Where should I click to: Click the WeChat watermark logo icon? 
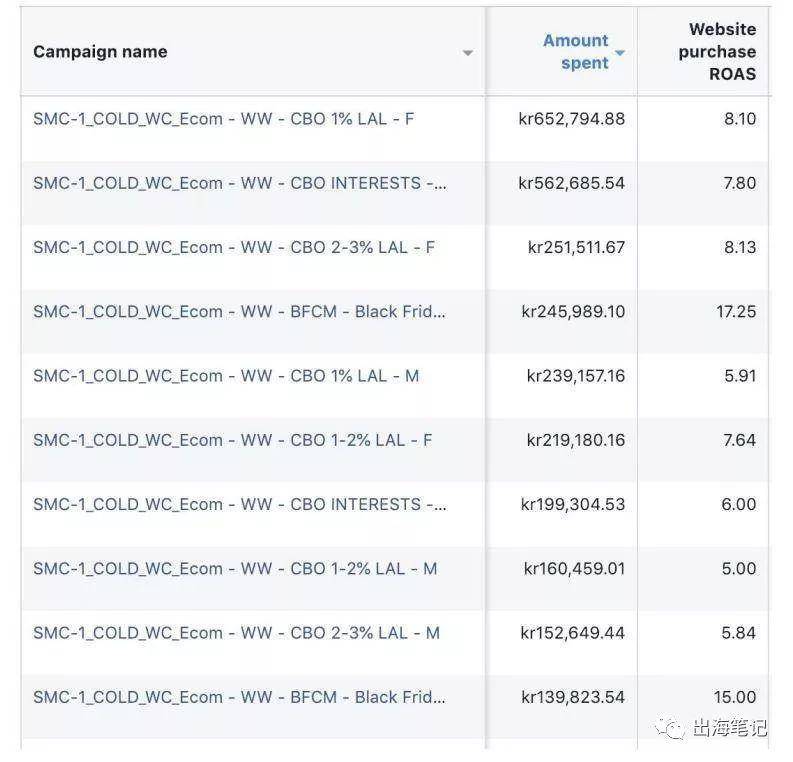click(x=671, y=729)
